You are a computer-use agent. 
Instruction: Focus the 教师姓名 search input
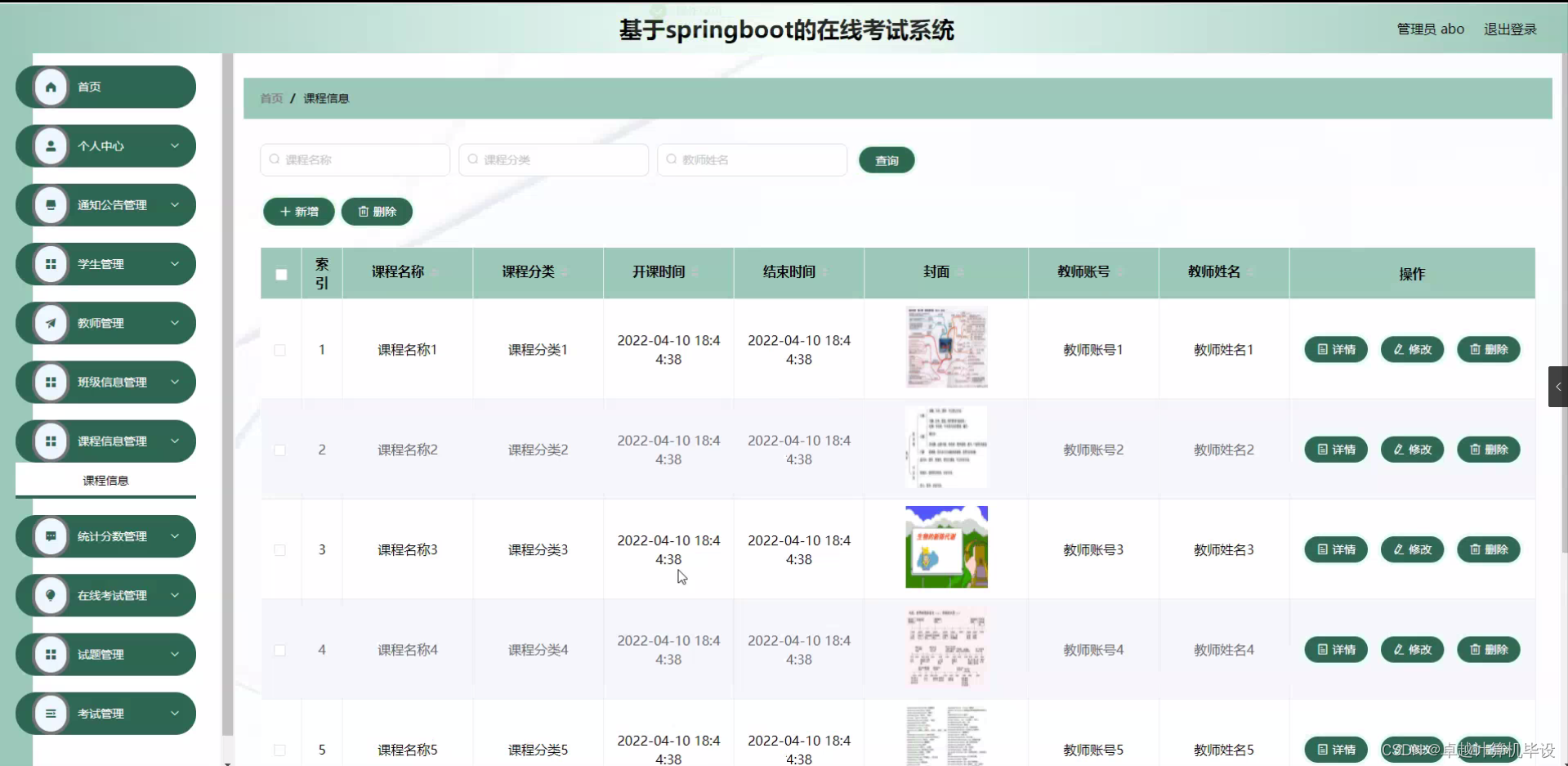point(753,159)
